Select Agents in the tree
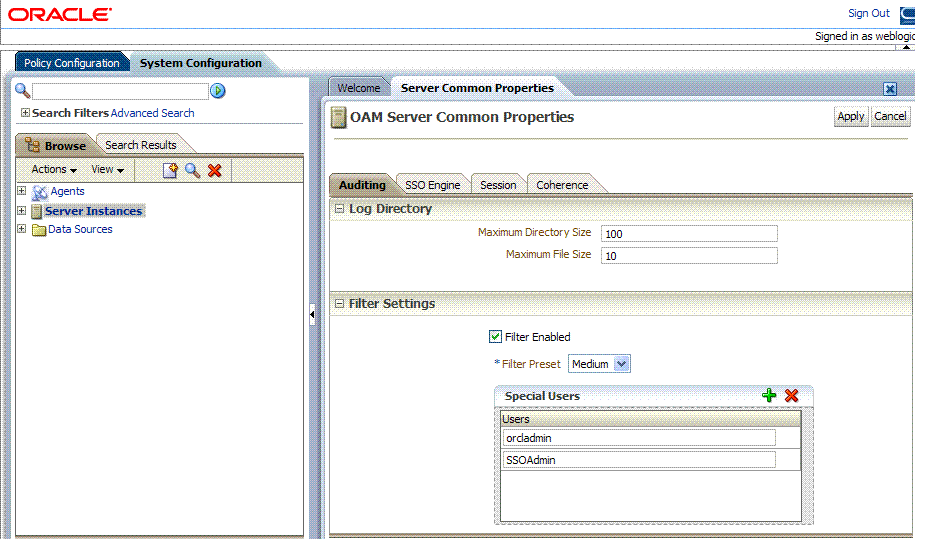Viewport: 943px width, 555px height. 67,191
